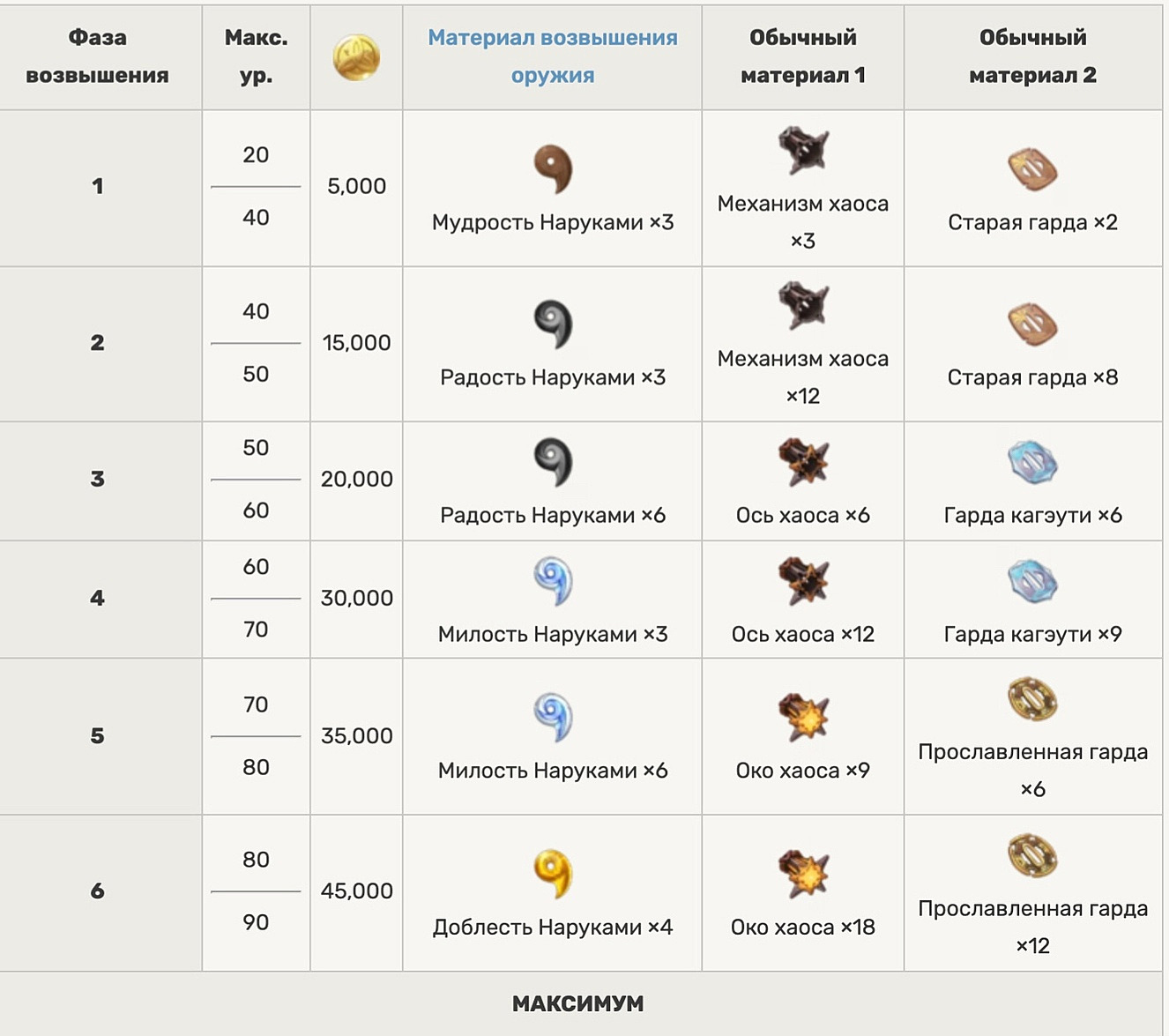
Task: Click the brown Мудрость Наруками material icon
Action: [553, 169]
